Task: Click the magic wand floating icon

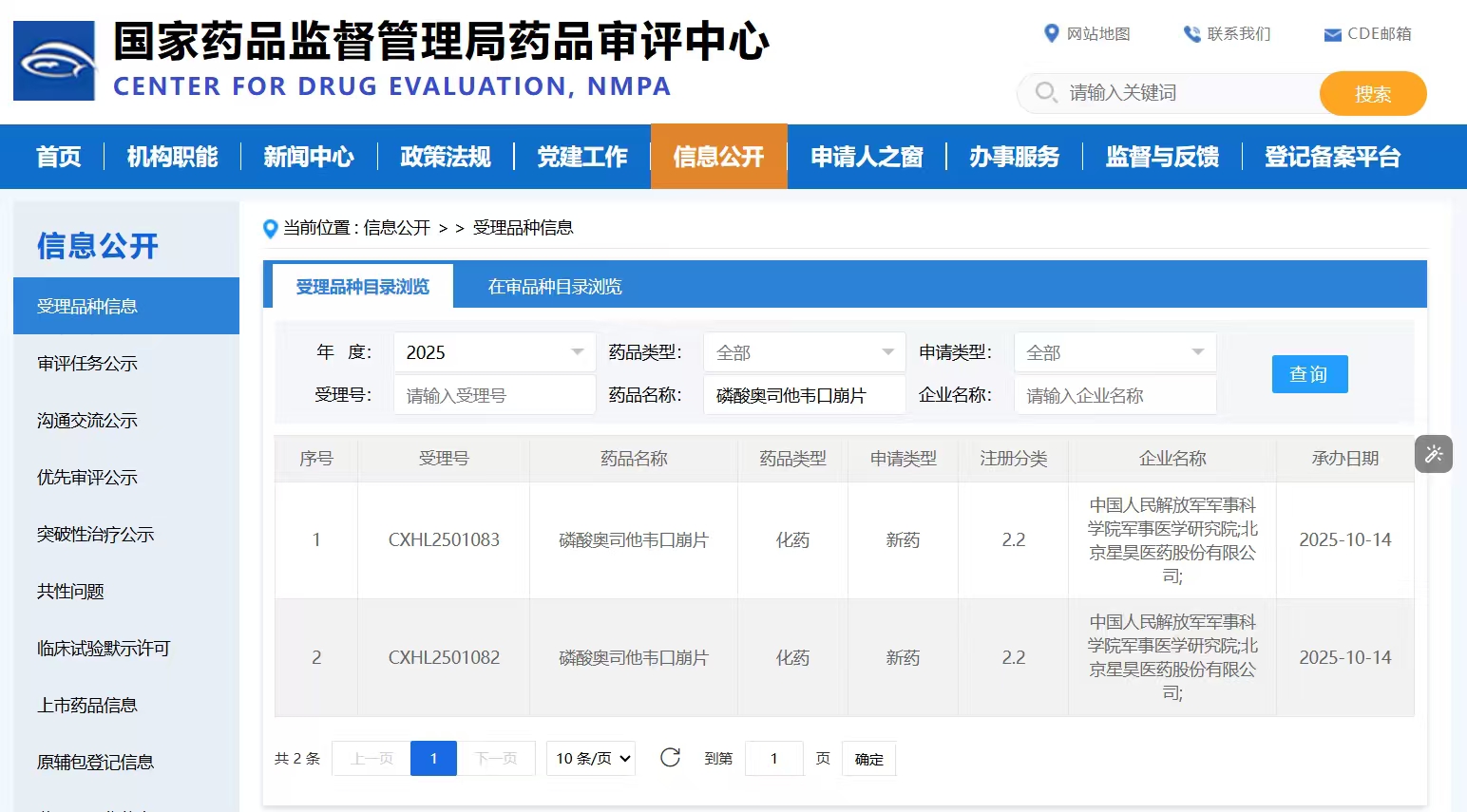Action: (x=1434, y=454)
